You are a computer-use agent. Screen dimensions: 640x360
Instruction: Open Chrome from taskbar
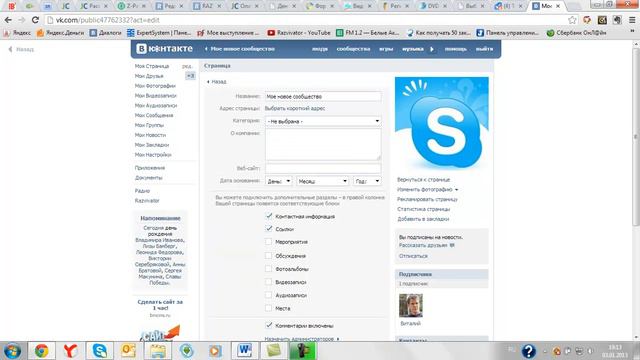(x=41, y=351)
